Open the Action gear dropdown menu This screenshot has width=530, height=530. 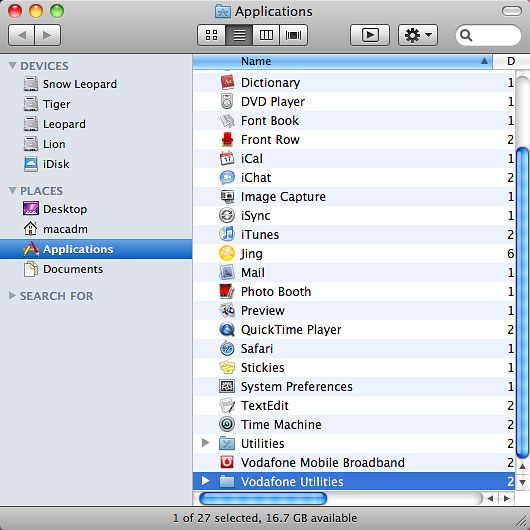(418, 35)
